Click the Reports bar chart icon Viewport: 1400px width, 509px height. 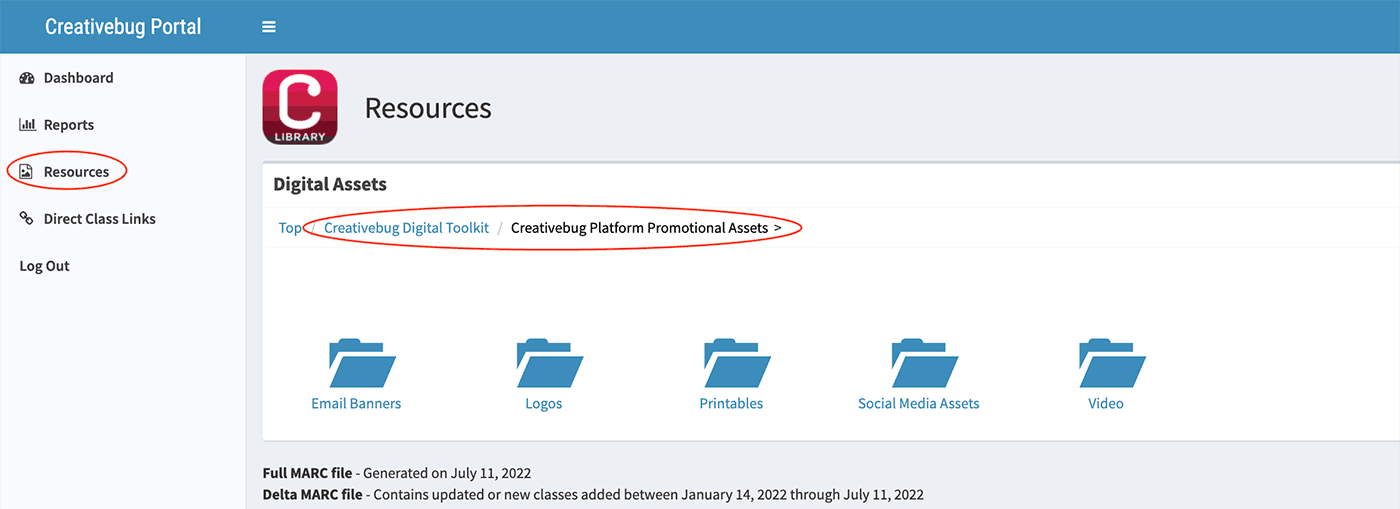coord(27,125)
